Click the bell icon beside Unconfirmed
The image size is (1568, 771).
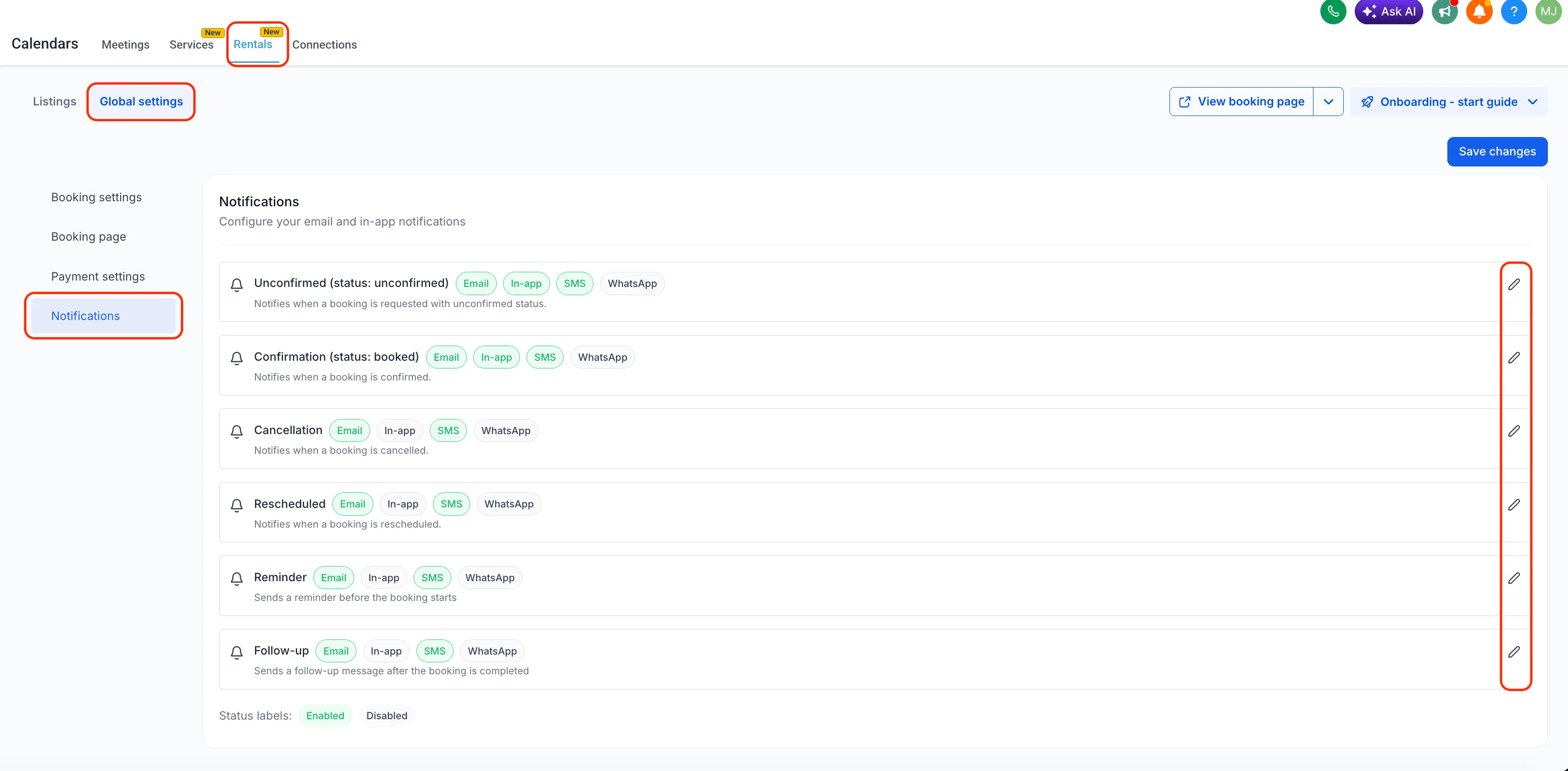(237, 285)
